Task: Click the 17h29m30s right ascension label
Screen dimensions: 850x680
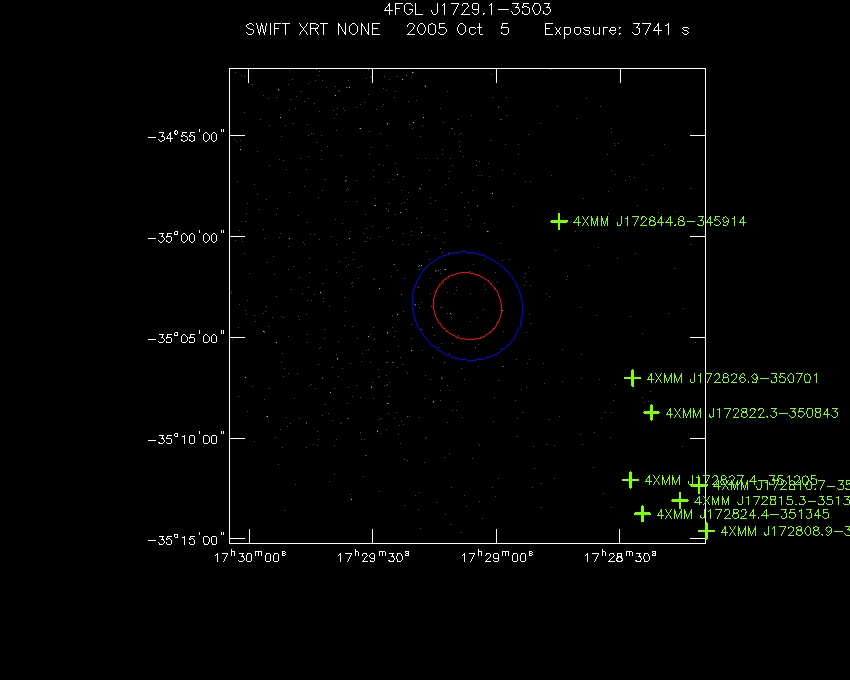Action: [x=373, y=557]
